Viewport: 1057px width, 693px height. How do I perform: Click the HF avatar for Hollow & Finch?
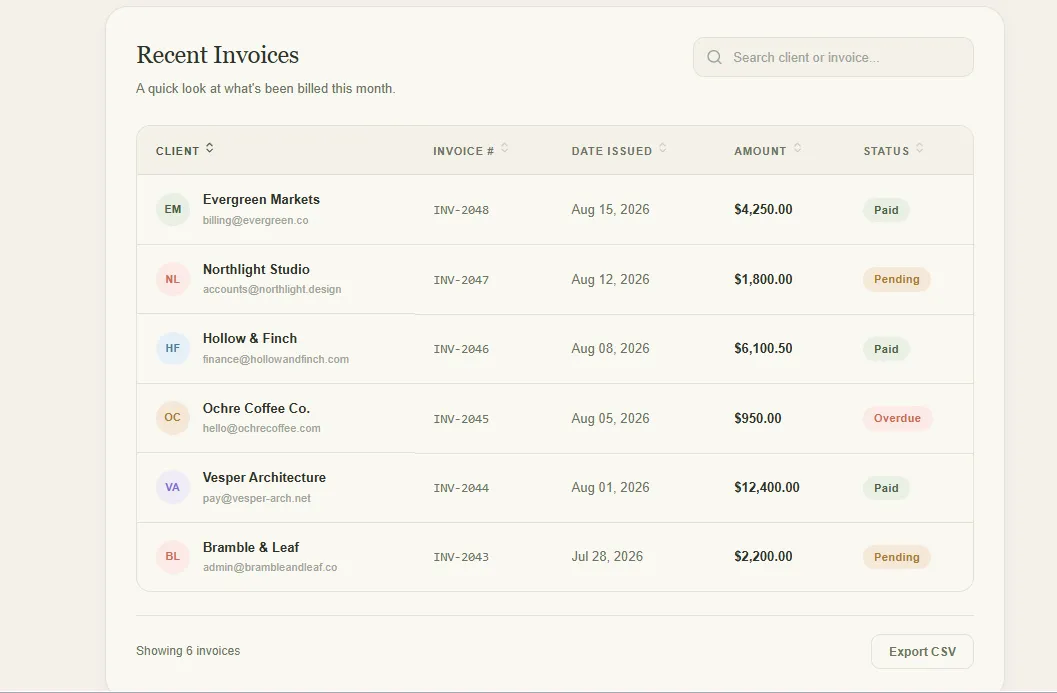(x=173, y=349)
